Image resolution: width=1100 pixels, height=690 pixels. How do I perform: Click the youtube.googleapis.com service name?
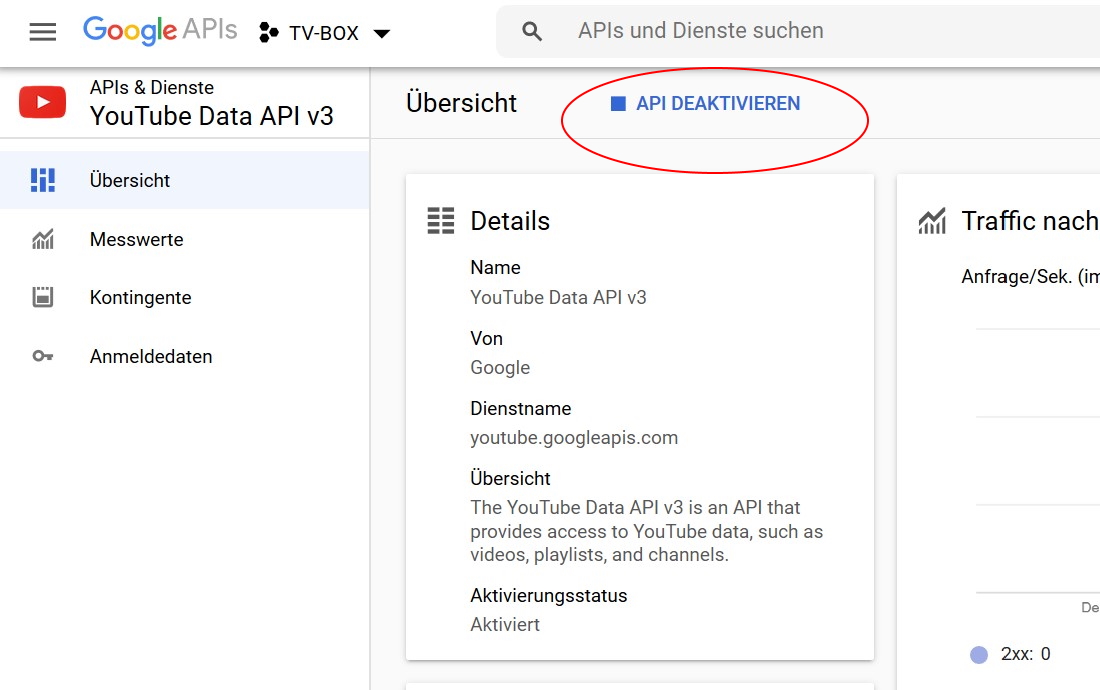574,438
